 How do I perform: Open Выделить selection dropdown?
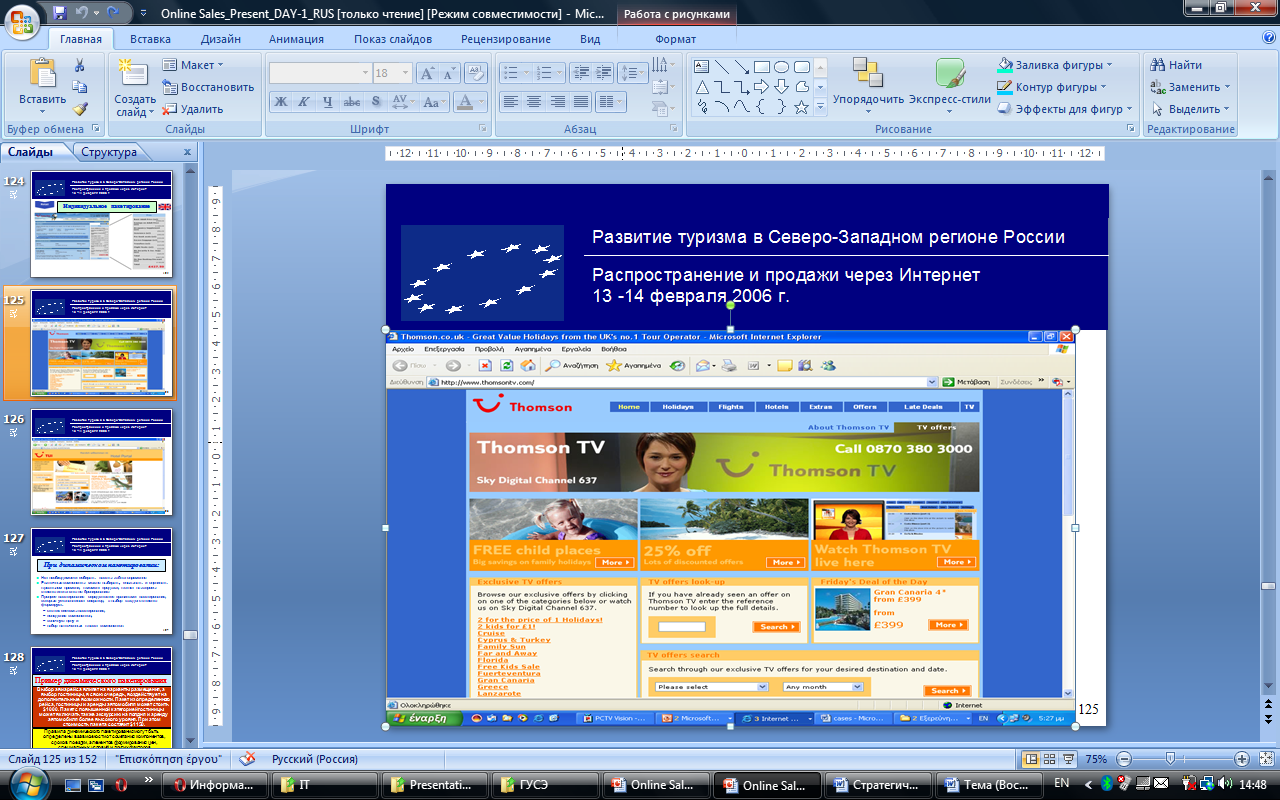[1189, 109]
